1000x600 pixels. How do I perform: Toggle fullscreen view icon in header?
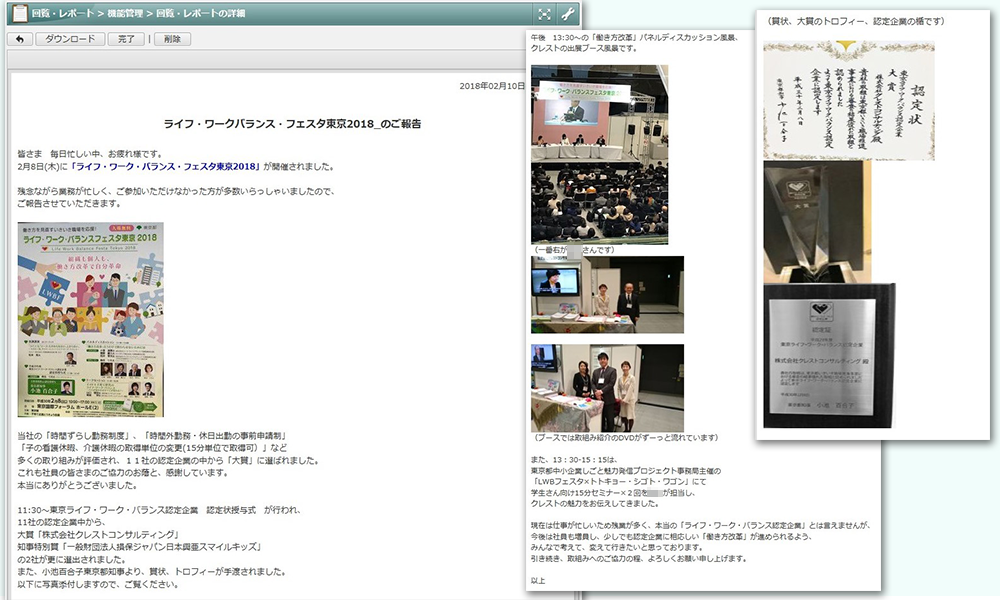(x=544, y=14)
